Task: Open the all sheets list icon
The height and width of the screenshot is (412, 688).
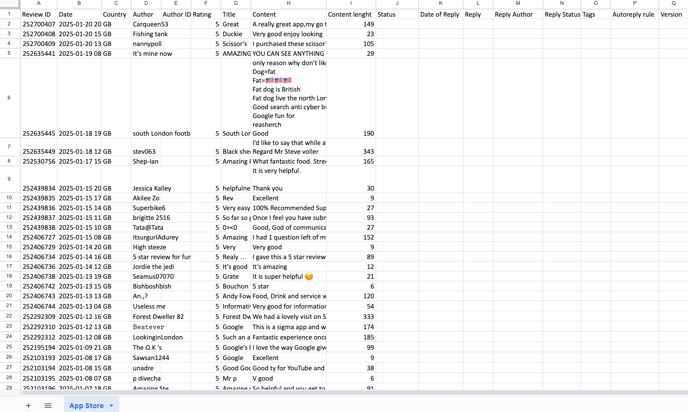Action: pyautogui.click(x=48, y=405)
